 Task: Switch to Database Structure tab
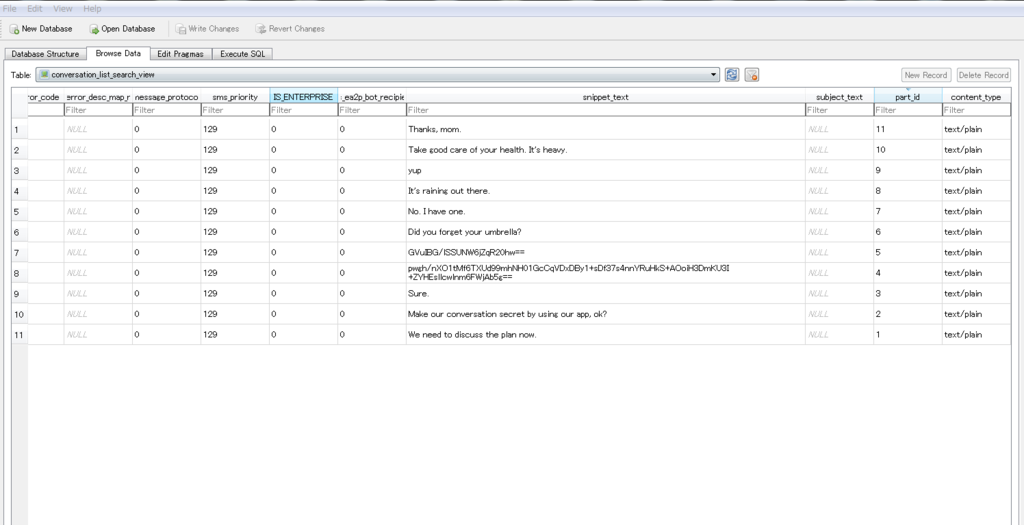(45, 54)
